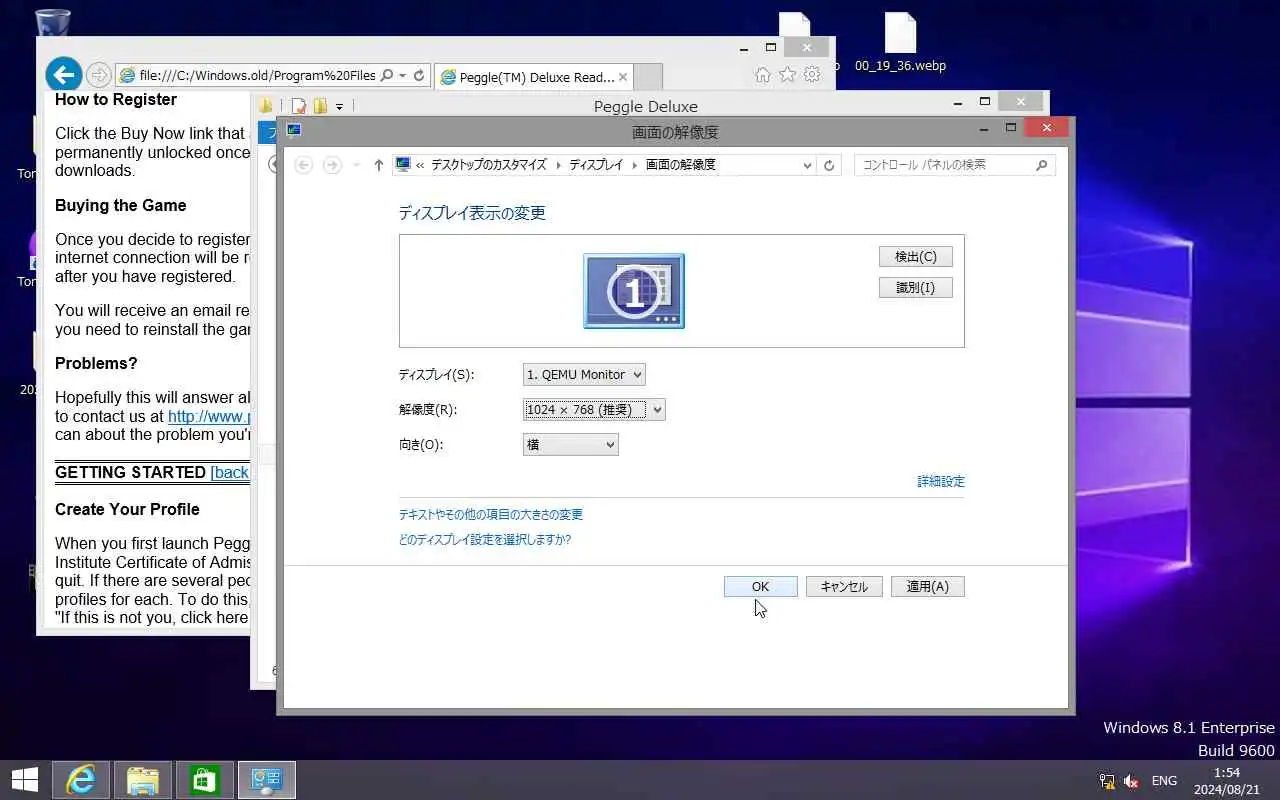This screenshot has width=1280, height=800.
Task: Click the IE home icon
Action: click(x=763, y=75)
